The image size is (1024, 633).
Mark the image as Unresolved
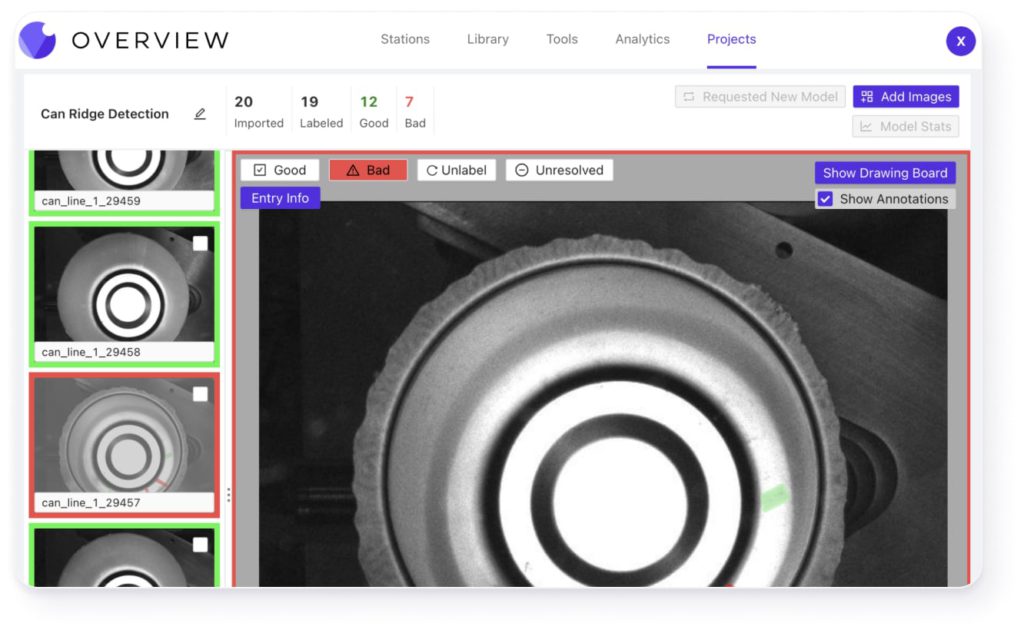coord(559,170)
